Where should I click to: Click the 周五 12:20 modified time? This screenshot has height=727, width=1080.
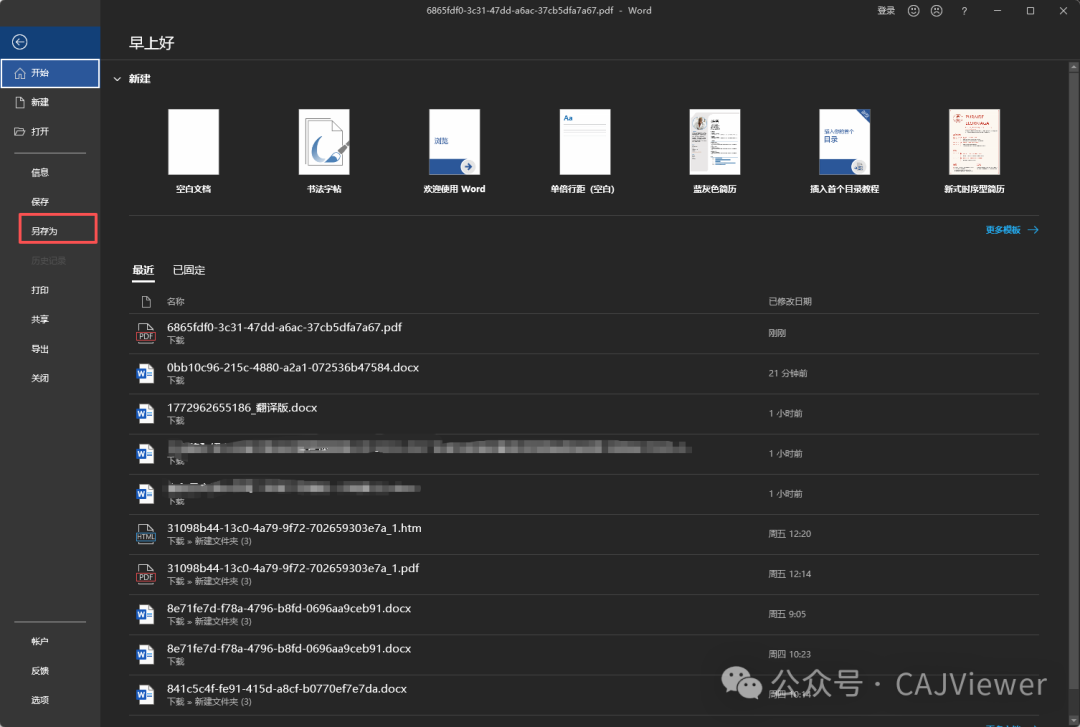point(789,534)
